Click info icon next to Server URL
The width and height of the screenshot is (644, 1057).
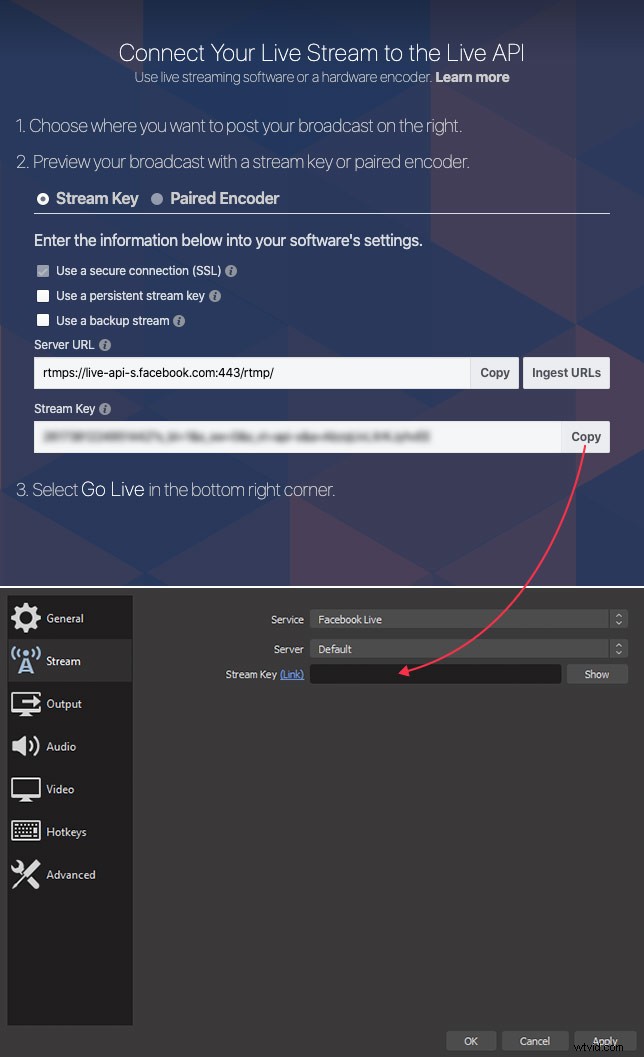105,346
